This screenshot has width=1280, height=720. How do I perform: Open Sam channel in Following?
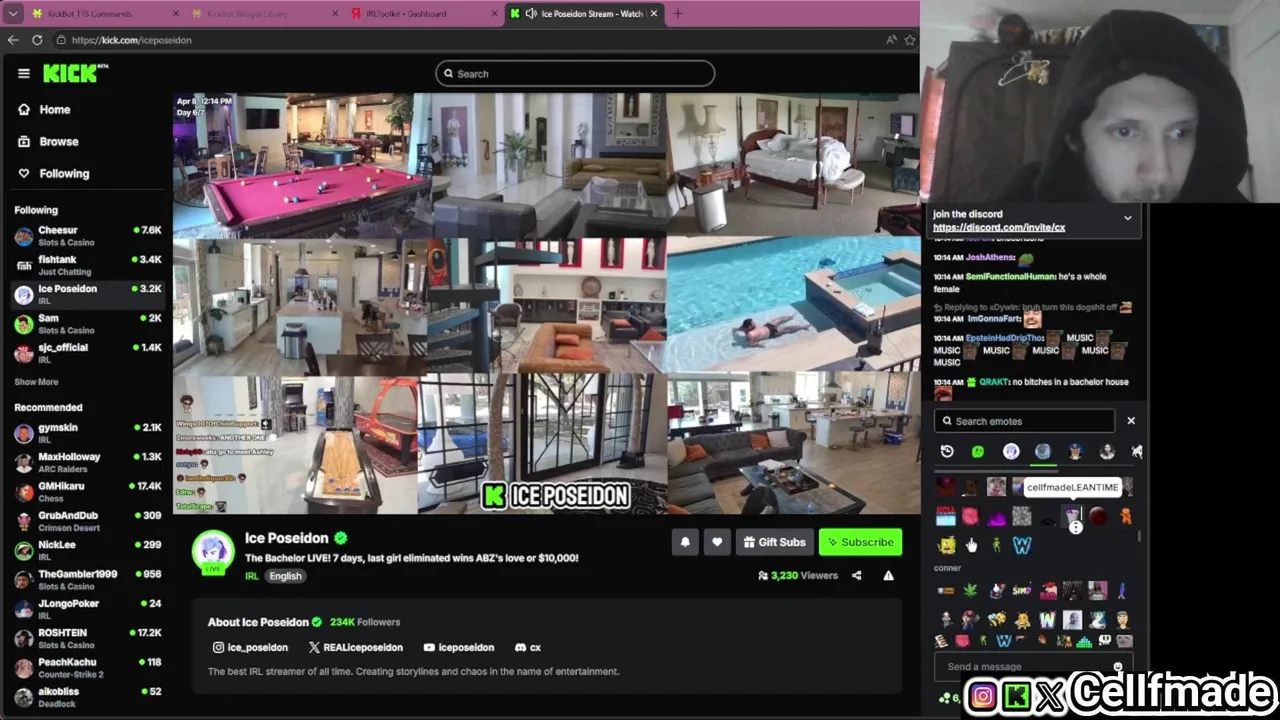point(88,324)
